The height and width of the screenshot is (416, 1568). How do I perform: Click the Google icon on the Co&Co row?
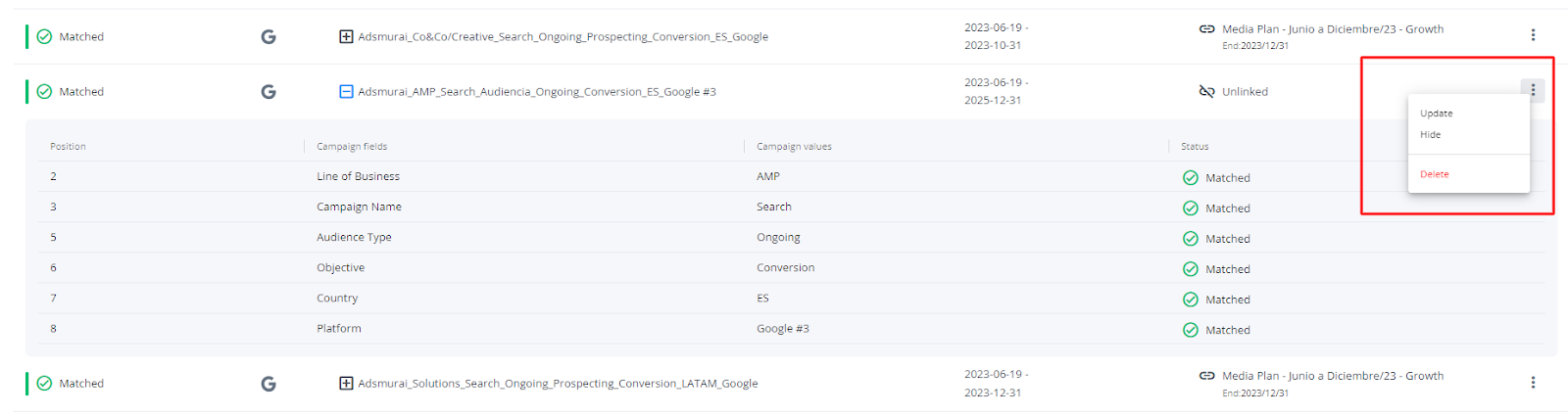coord(269,37)
